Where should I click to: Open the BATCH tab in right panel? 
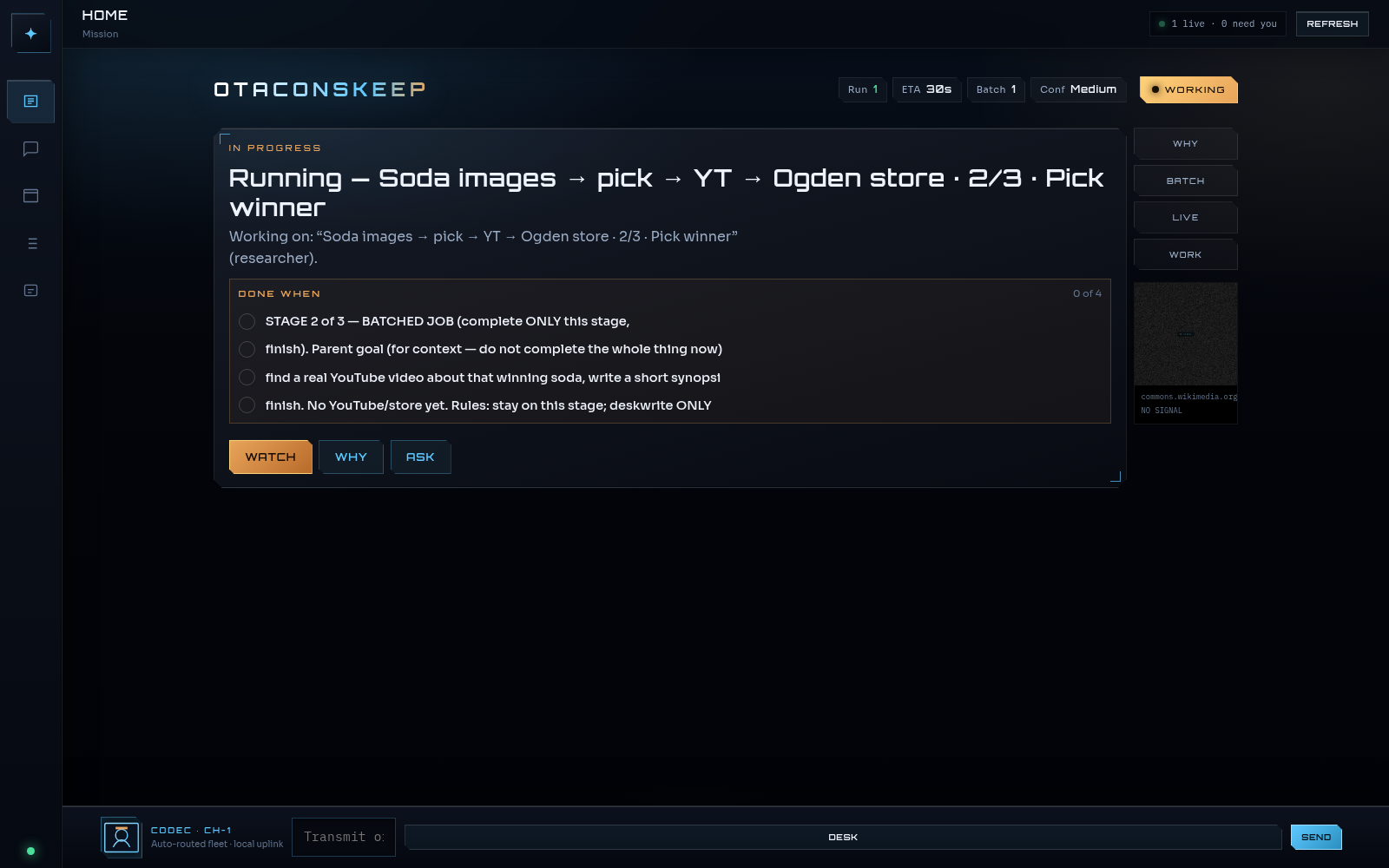coord(1185,181)
